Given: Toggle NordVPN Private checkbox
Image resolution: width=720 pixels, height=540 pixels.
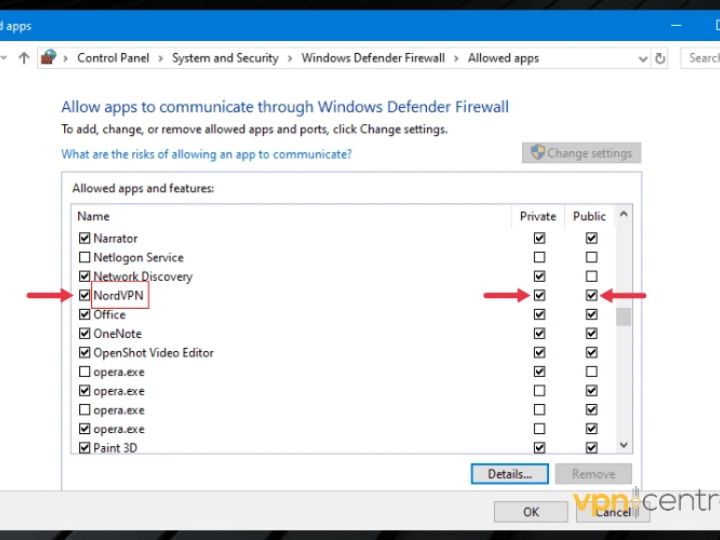Looking at the screenshot, I should 540,295.
